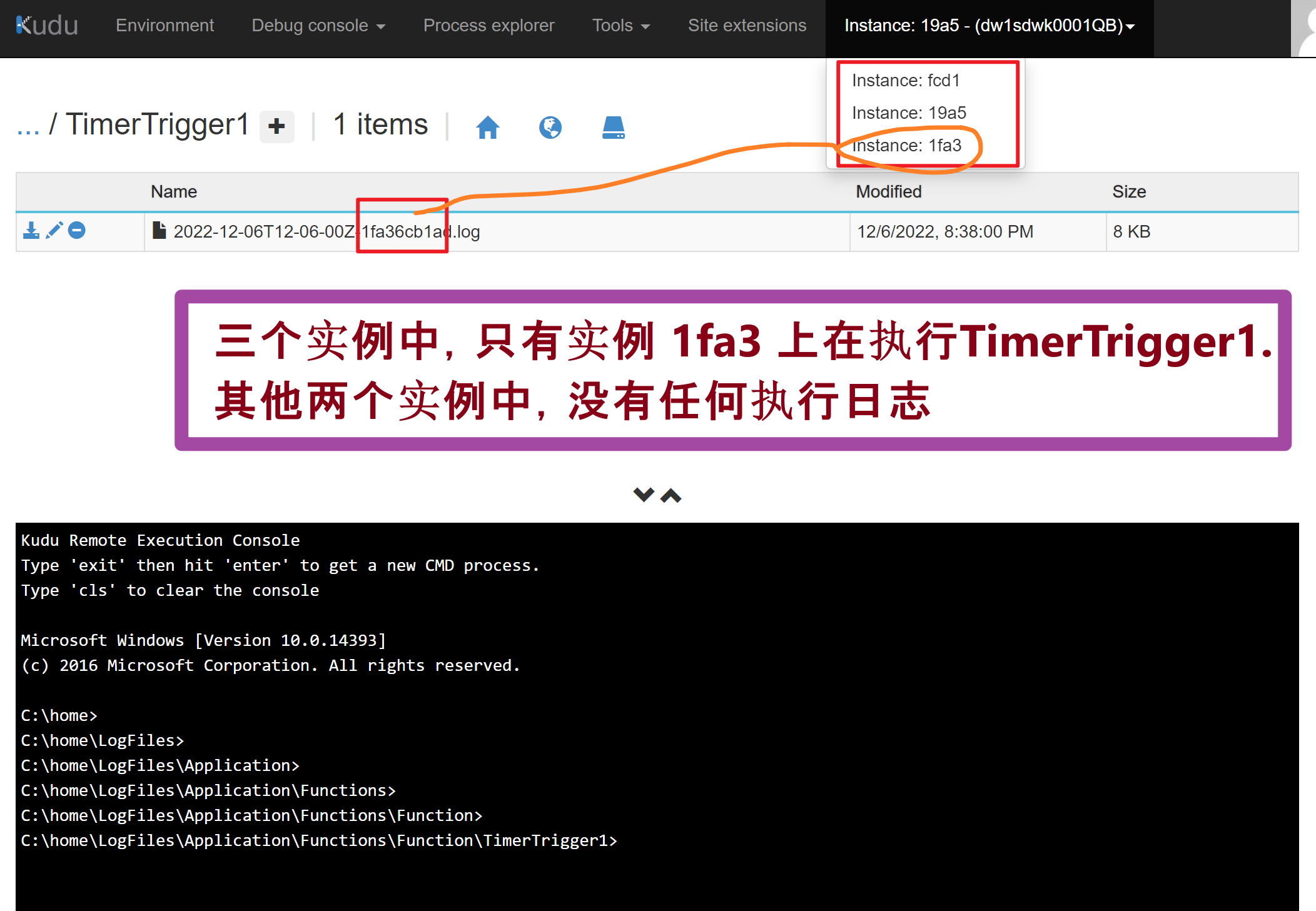Screen dimensions: 1316x911
Task: Click the Kudu logo
Action: 47,26
